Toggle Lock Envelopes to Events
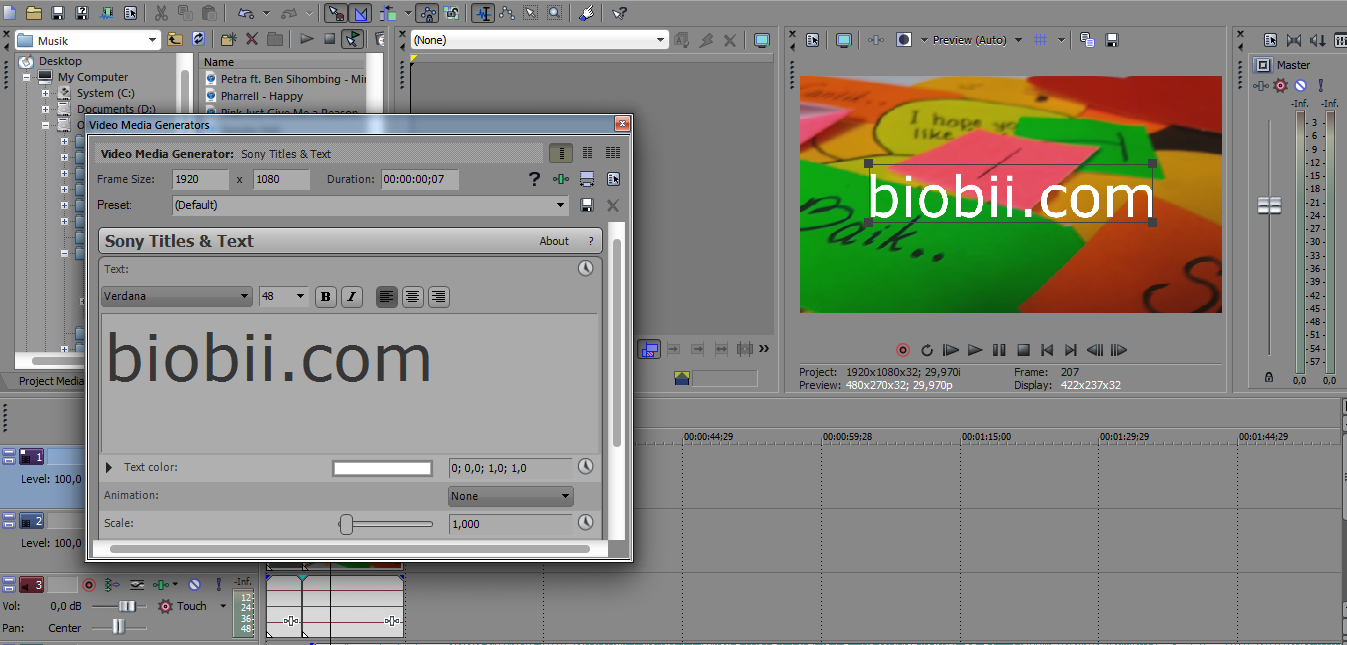Viewport: 1347px width, 645px height. tap(428, 13)
